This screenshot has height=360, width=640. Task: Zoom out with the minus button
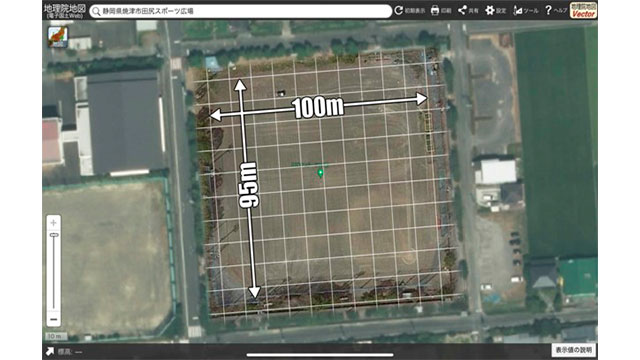click(x=53, y=319)
